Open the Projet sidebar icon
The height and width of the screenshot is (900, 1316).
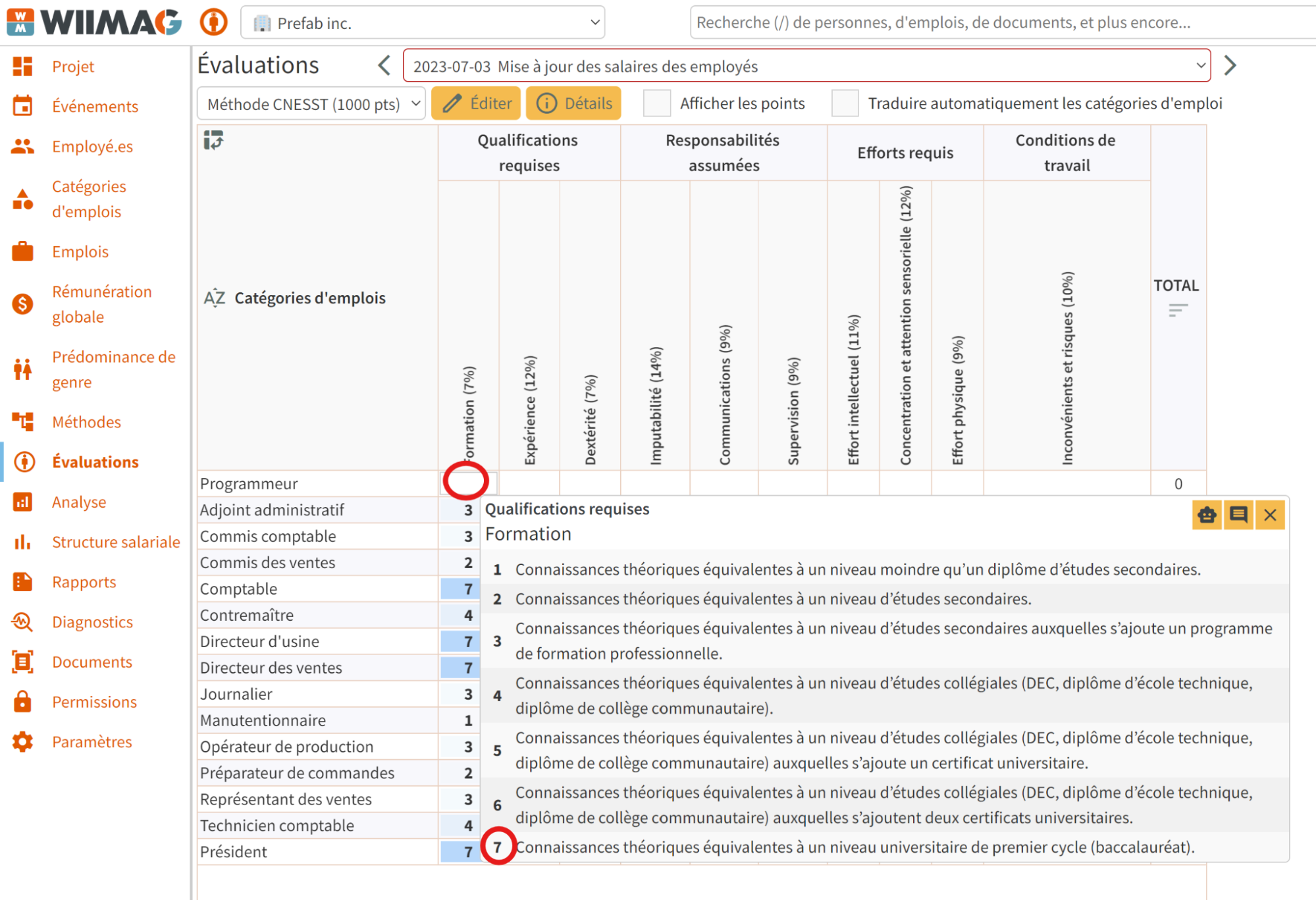click(22, 66)
